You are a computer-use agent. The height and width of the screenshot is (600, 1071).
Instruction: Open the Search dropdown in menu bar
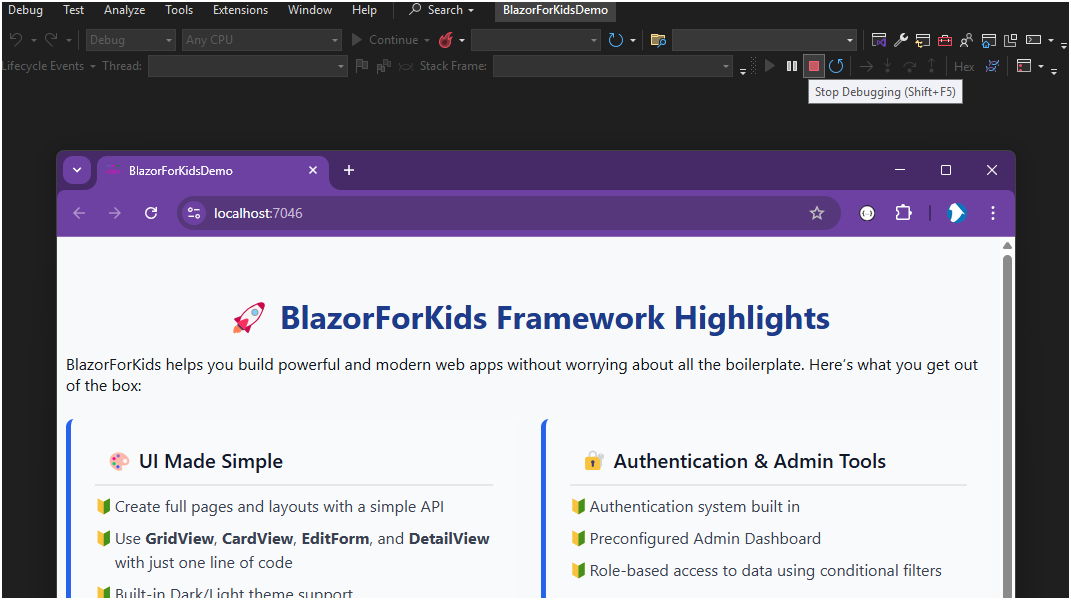click(441, 10)
